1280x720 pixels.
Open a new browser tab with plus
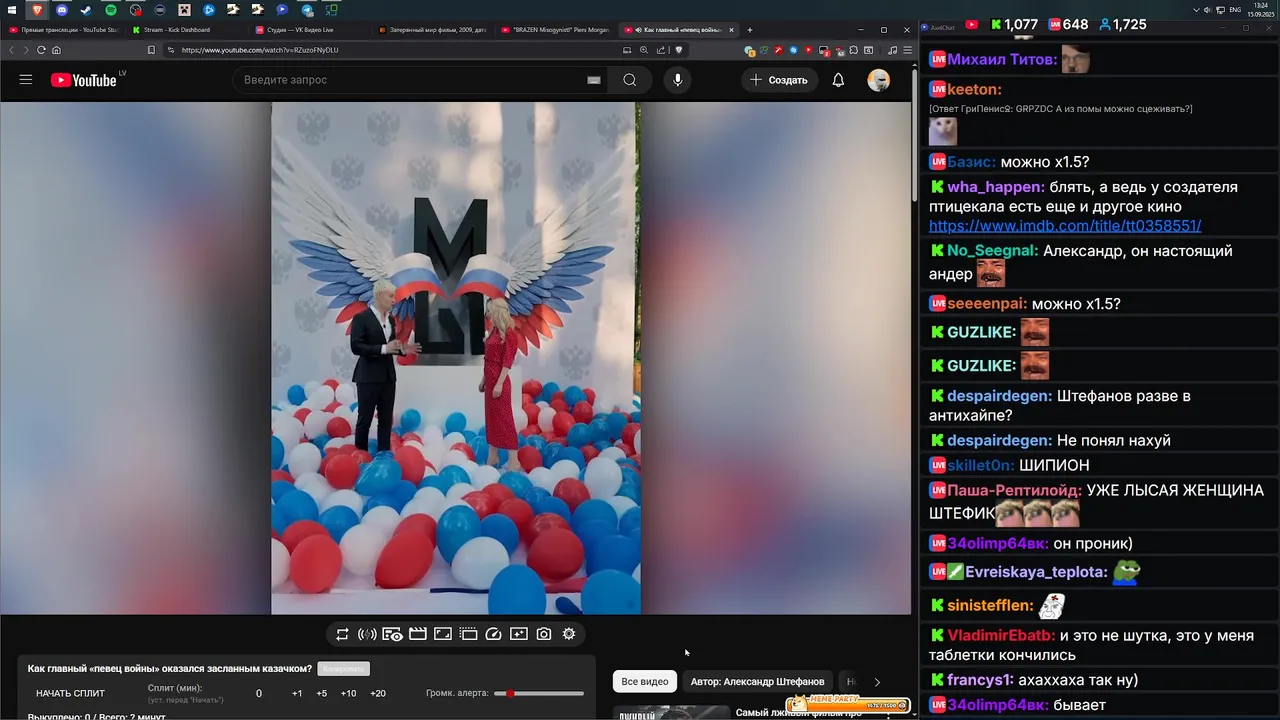click(750, 30)
